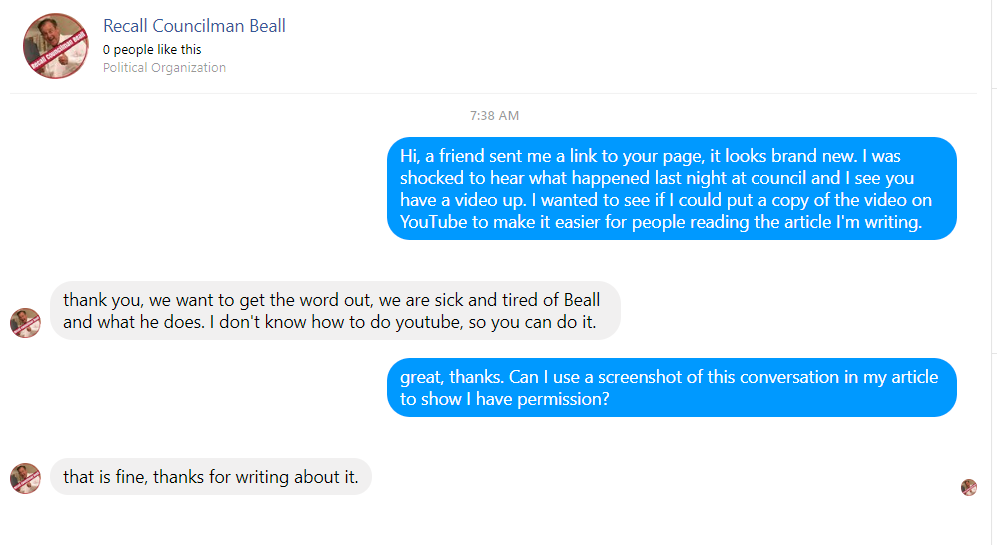Click the avatar beside the "sick and tired" message
This screenshot has width=997, height=545.
[x=25, y=323]
